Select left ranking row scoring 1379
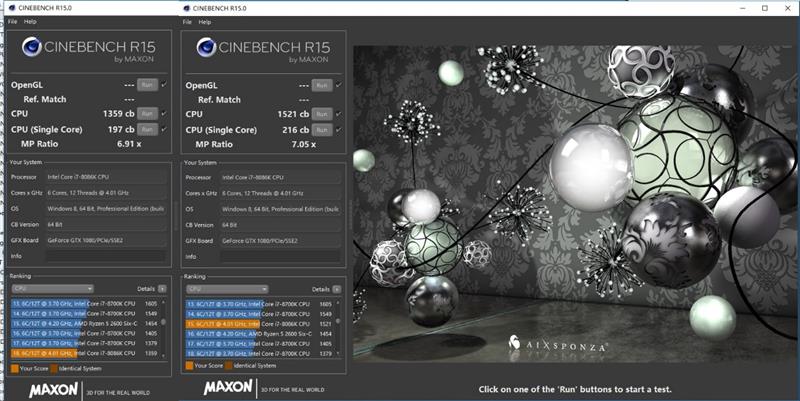The width and height of the screenshot is (800, 401). coord(85,343)
